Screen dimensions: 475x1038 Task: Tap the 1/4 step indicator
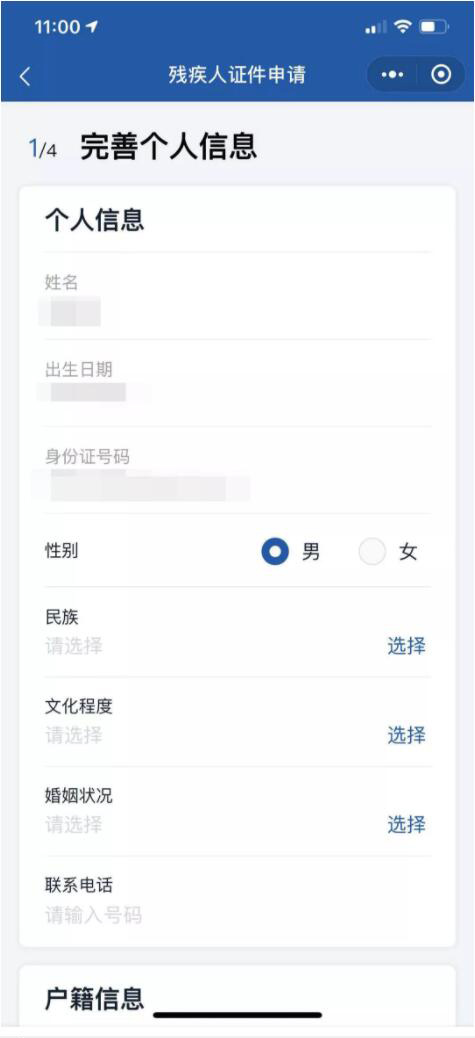click(43, 148)
